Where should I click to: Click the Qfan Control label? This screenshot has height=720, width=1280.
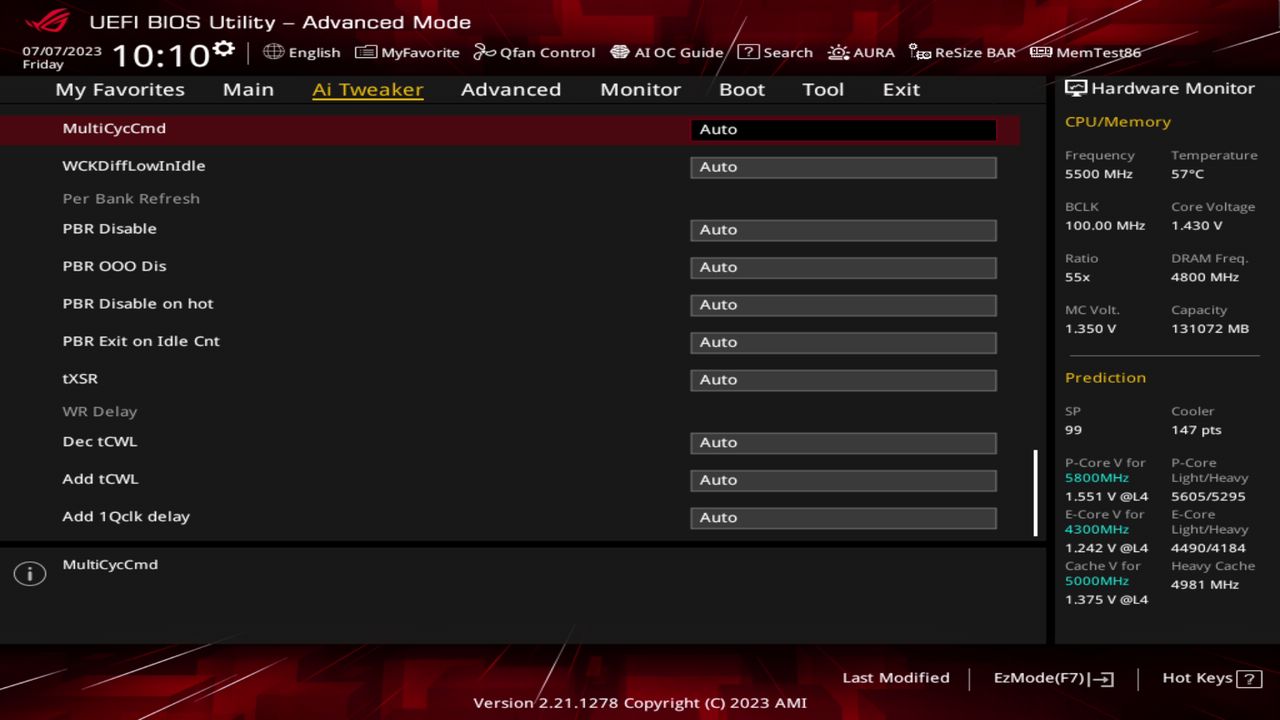point(547,53)
